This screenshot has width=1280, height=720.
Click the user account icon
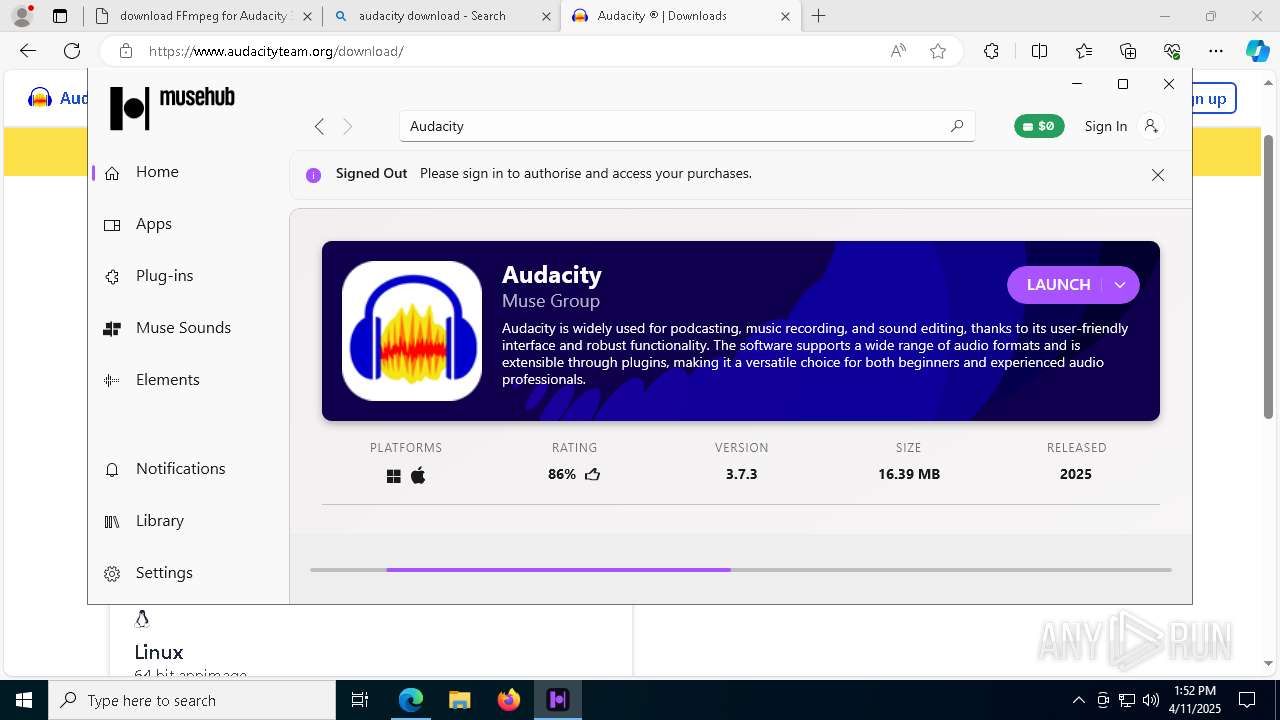[1151, 126]
